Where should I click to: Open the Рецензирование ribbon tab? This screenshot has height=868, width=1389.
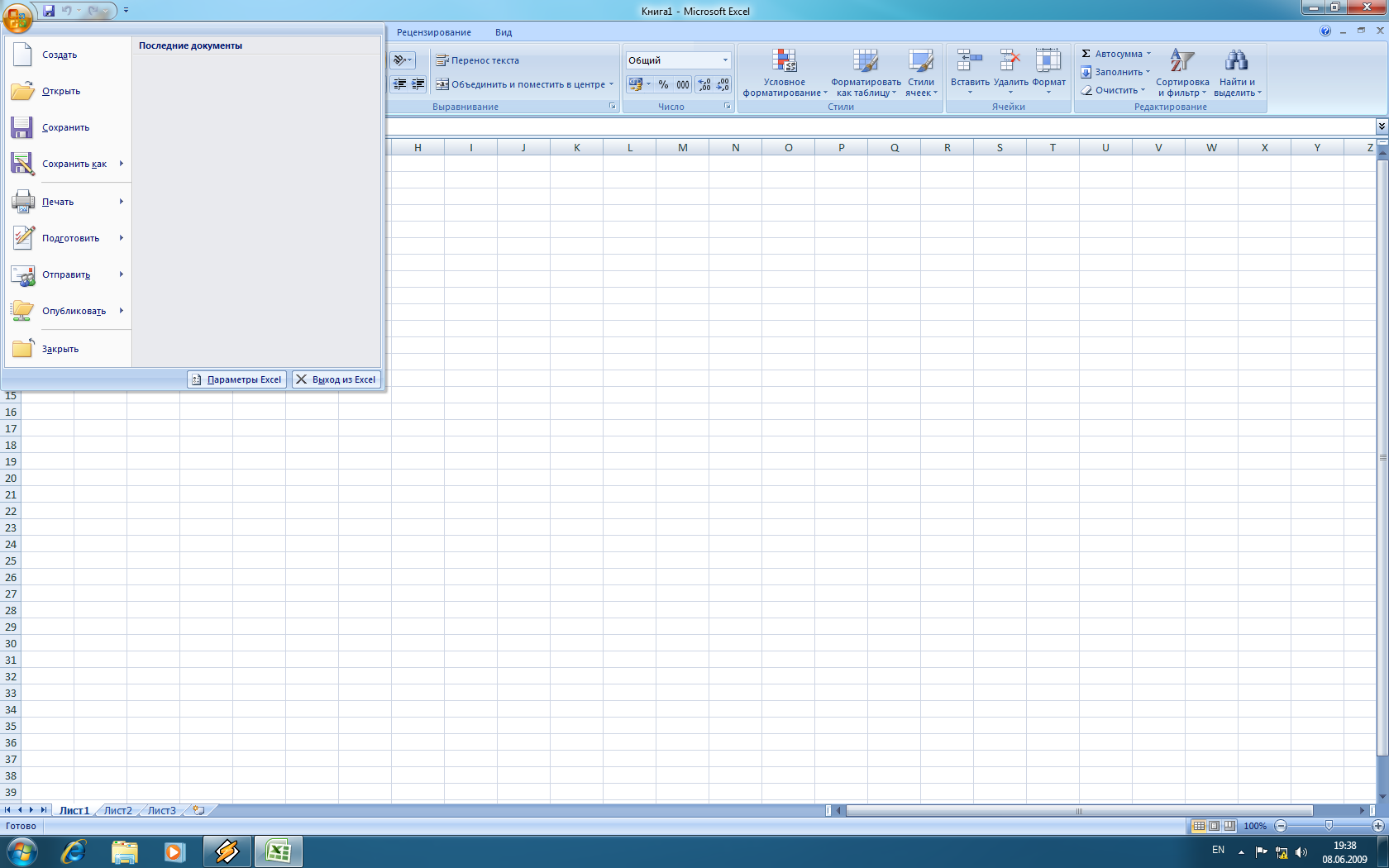point(434,32)
